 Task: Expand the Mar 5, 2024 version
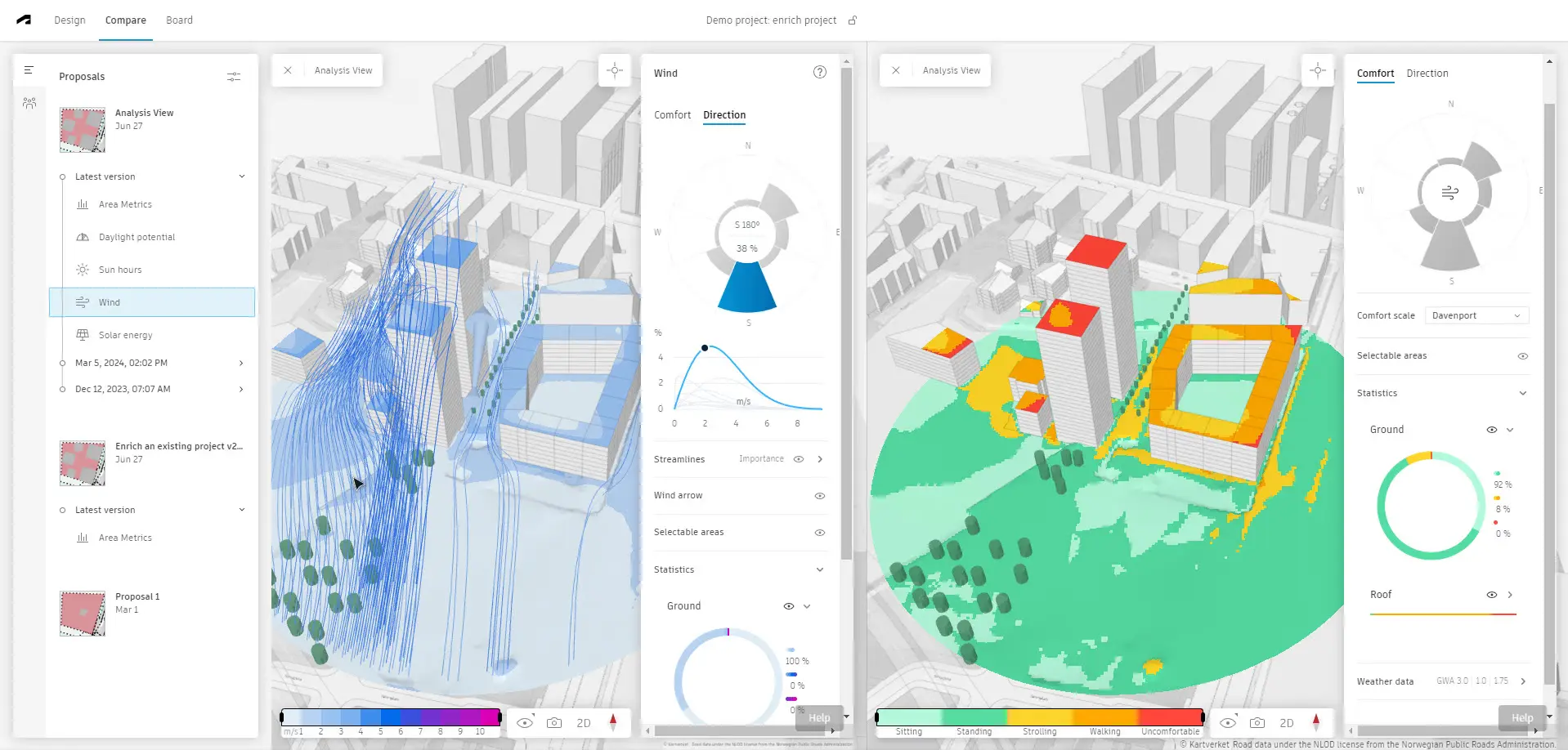240,363
